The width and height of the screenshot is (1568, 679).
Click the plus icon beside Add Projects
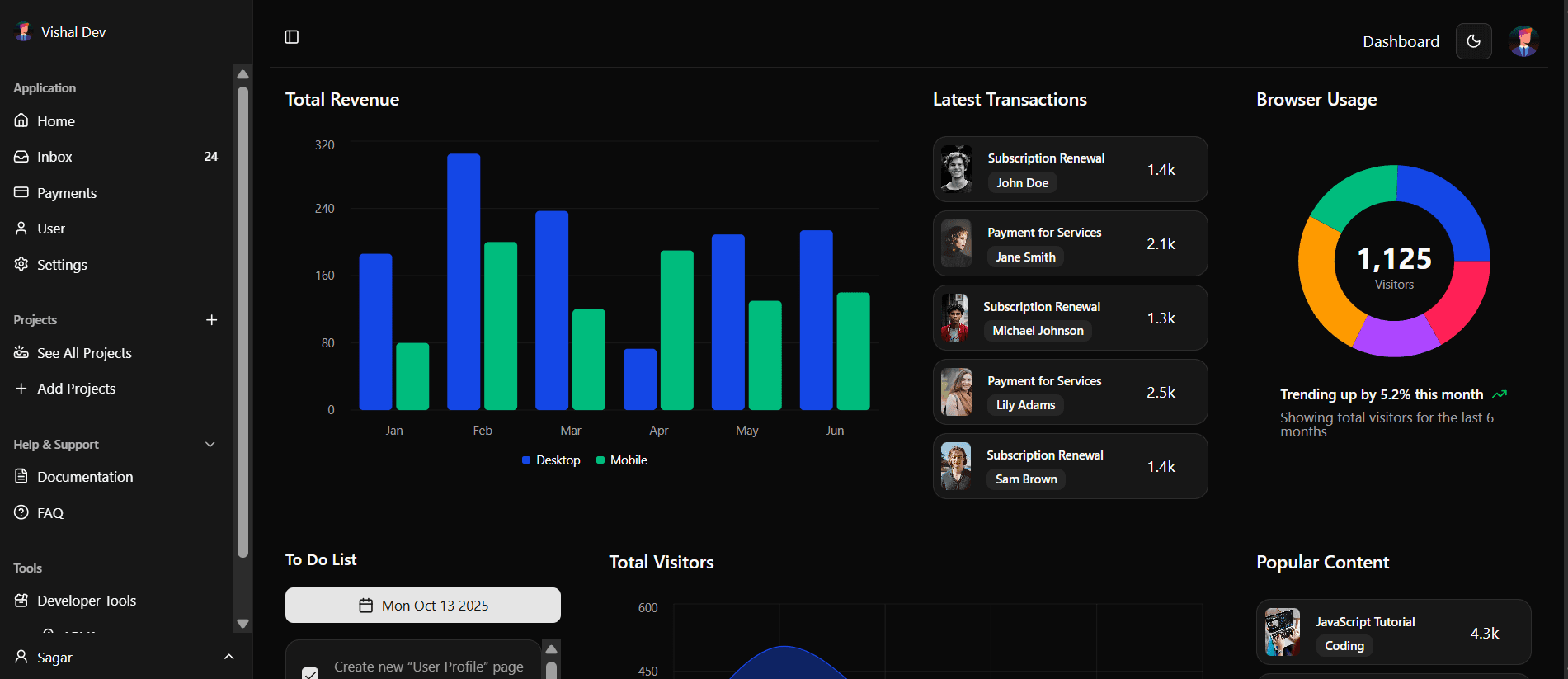tap(21, 388)
